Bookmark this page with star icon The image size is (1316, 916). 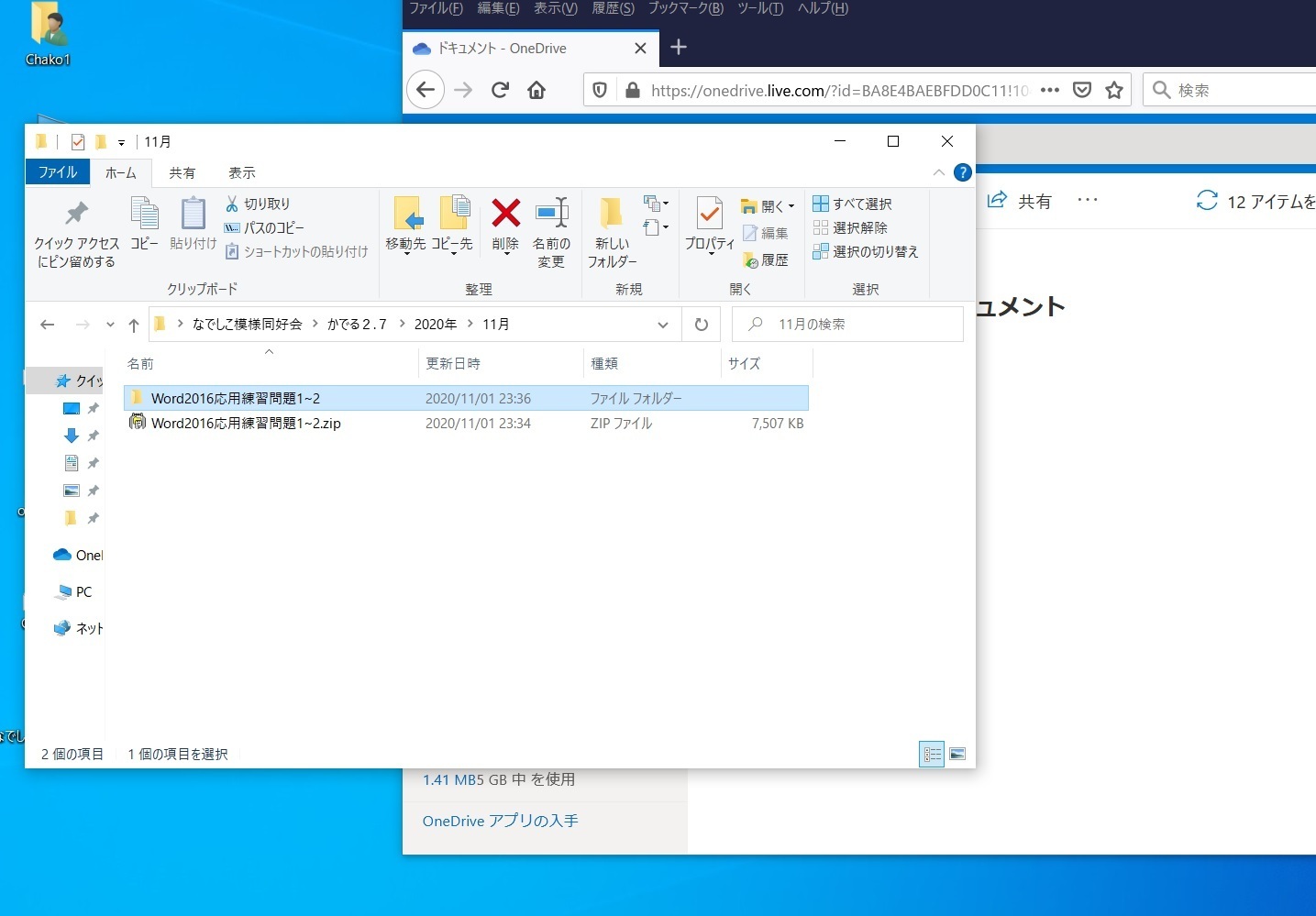(x=1114, y=90)
